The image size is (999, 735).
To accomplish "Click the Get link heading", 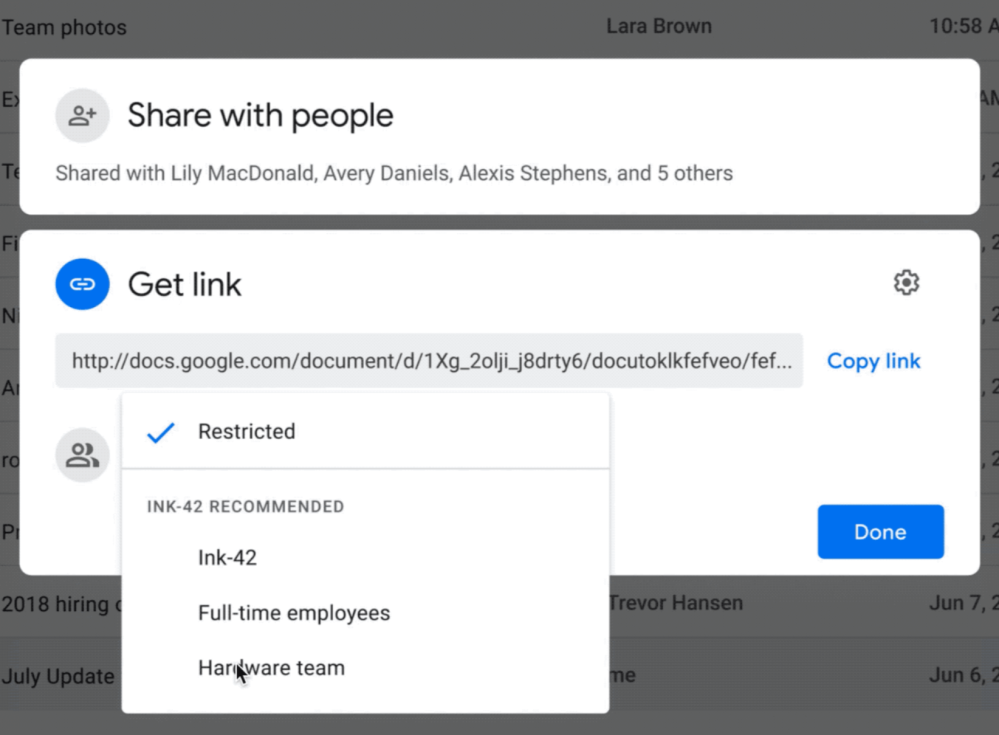I will click(x=184, y=284).
